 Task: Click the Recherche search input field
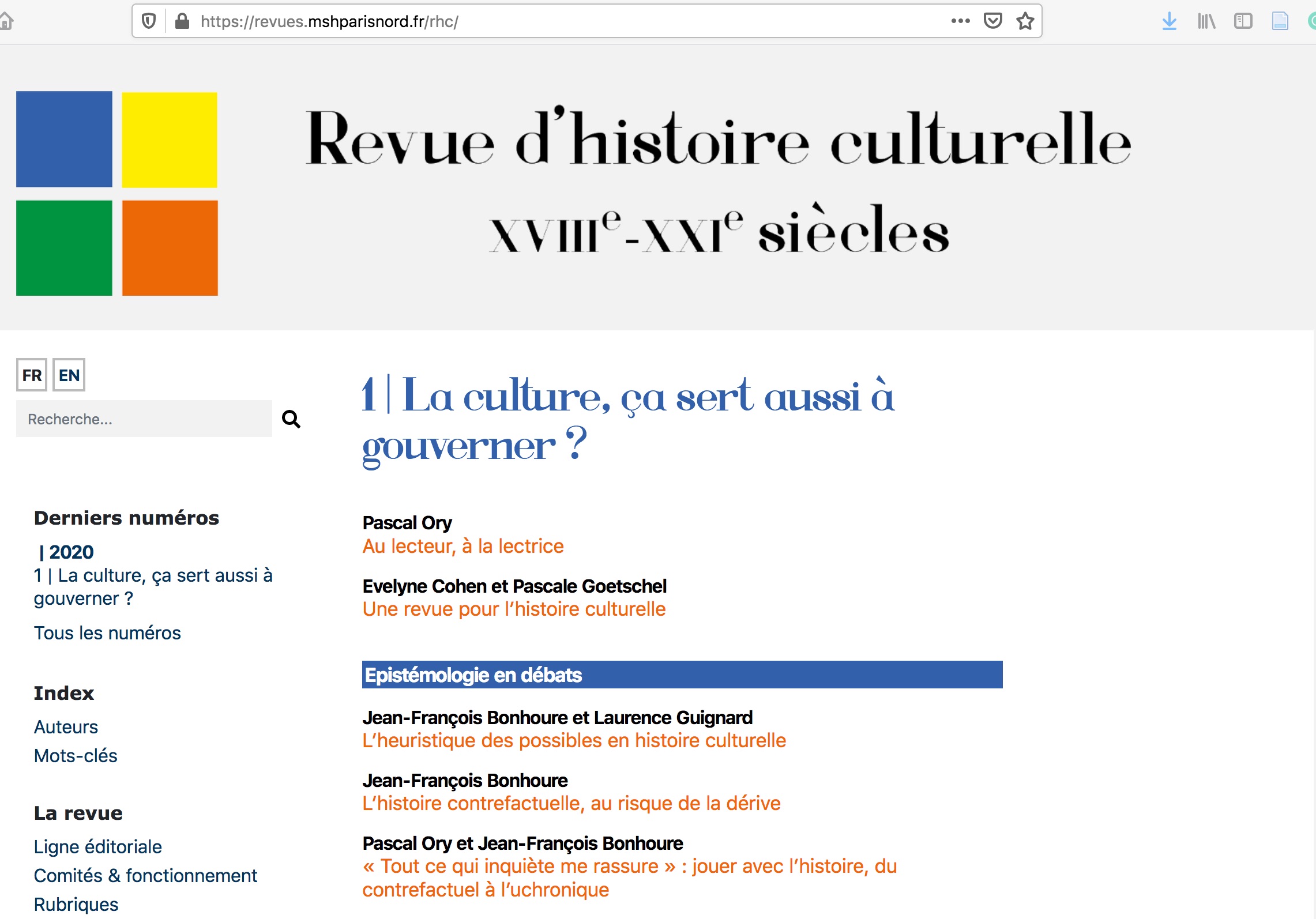[144, 419]
